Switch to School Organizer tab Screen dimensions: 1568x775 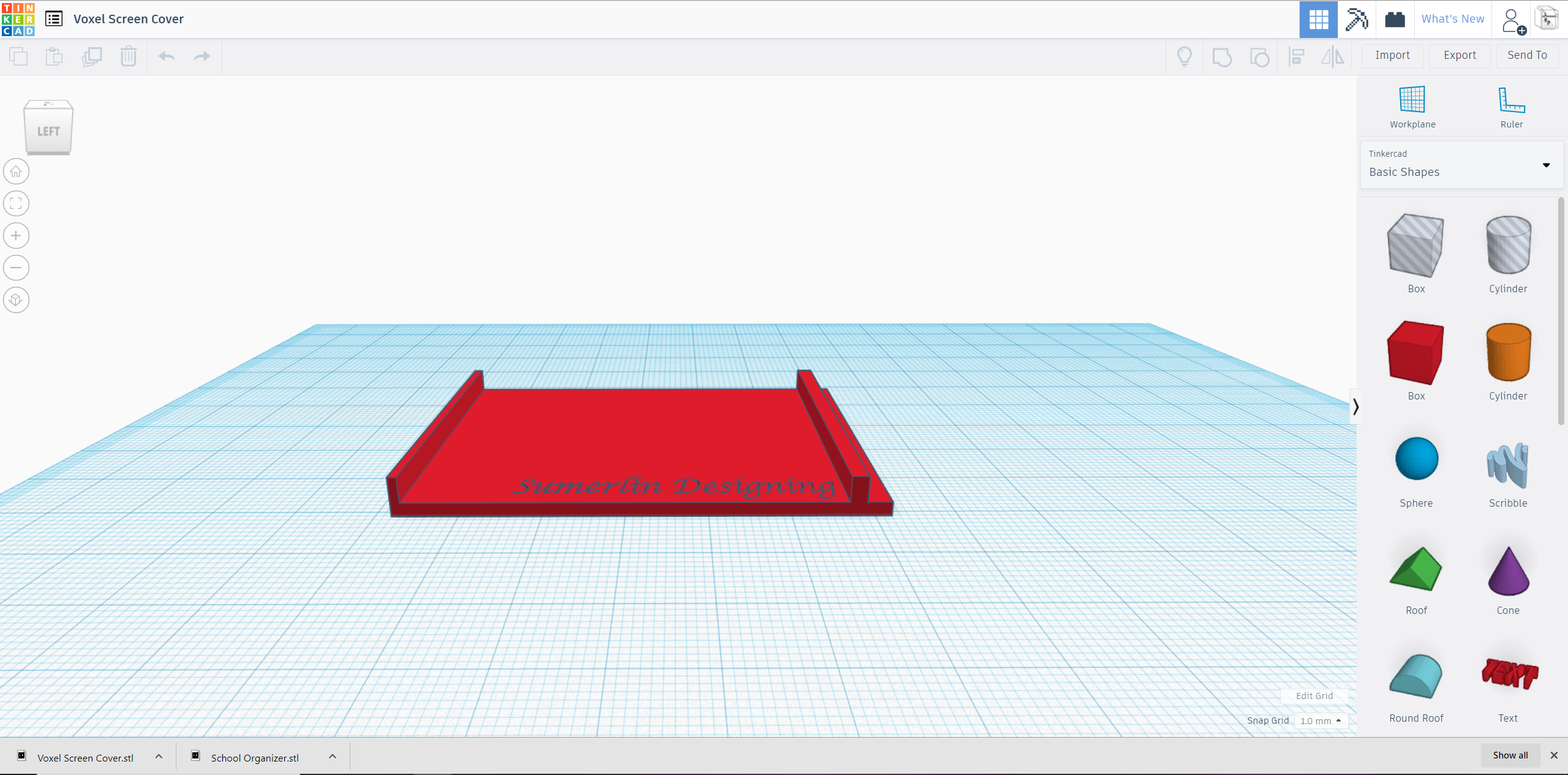254,756
